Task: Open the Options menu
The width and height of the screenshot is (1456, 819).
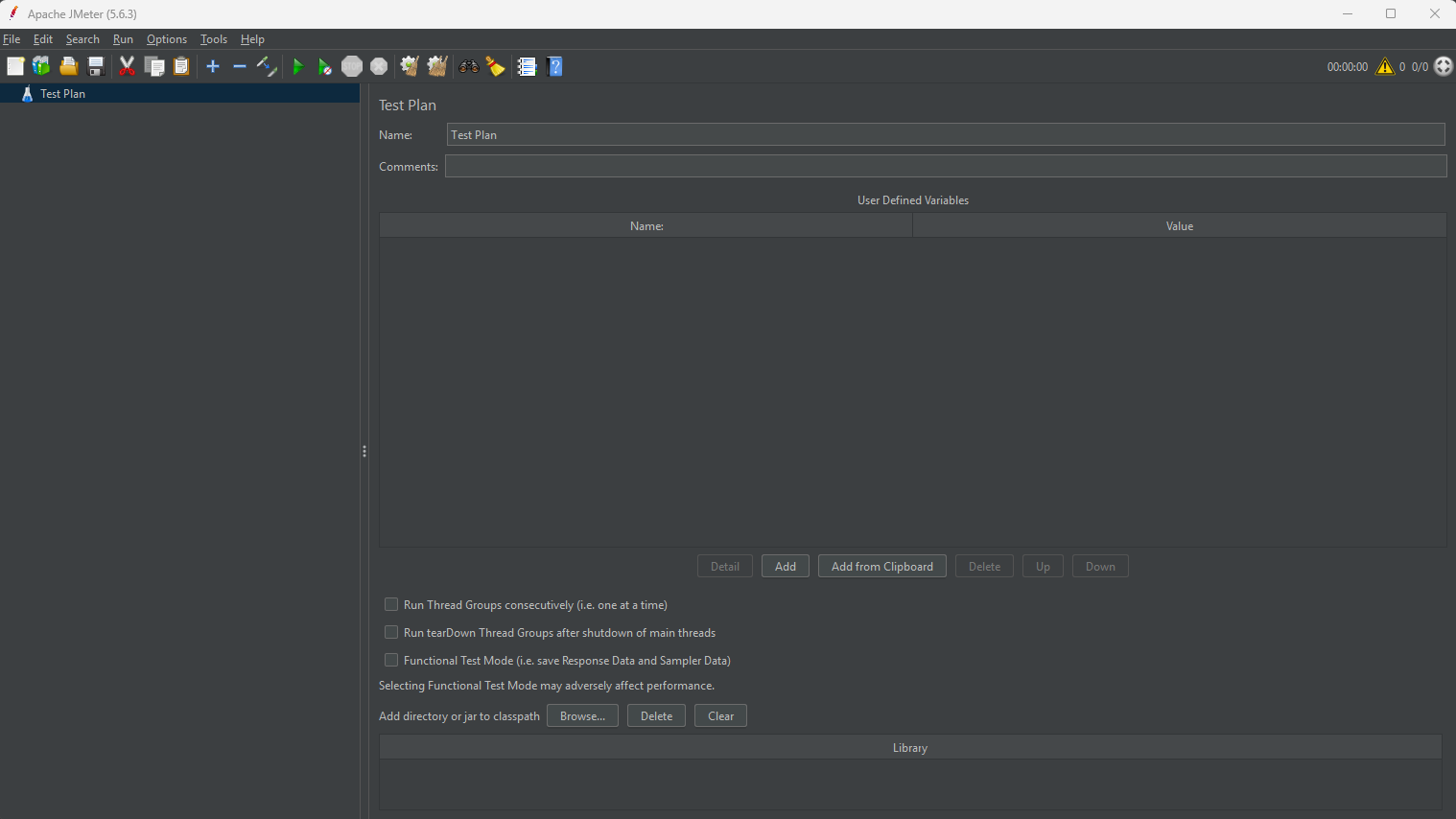Action: point(167,39)
